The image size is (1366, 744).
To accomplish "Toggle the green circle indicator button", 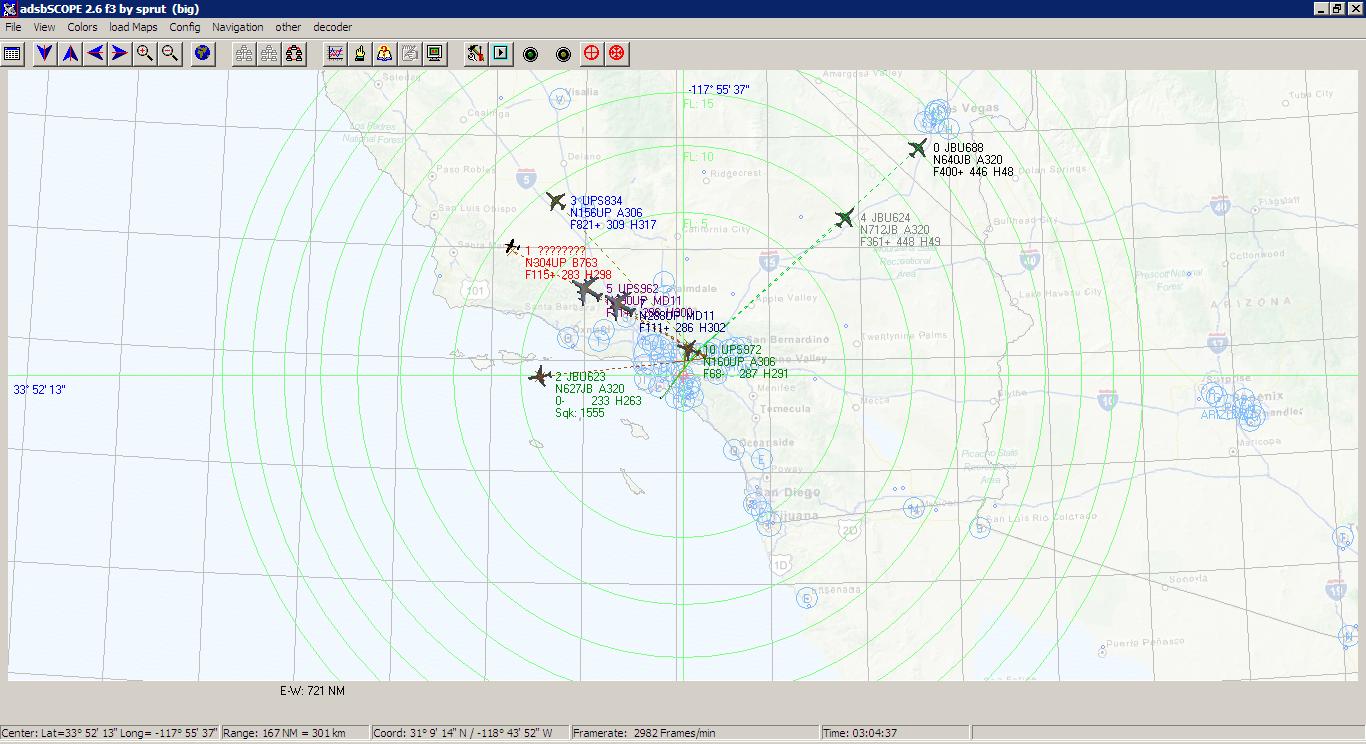I will [531, 54].
